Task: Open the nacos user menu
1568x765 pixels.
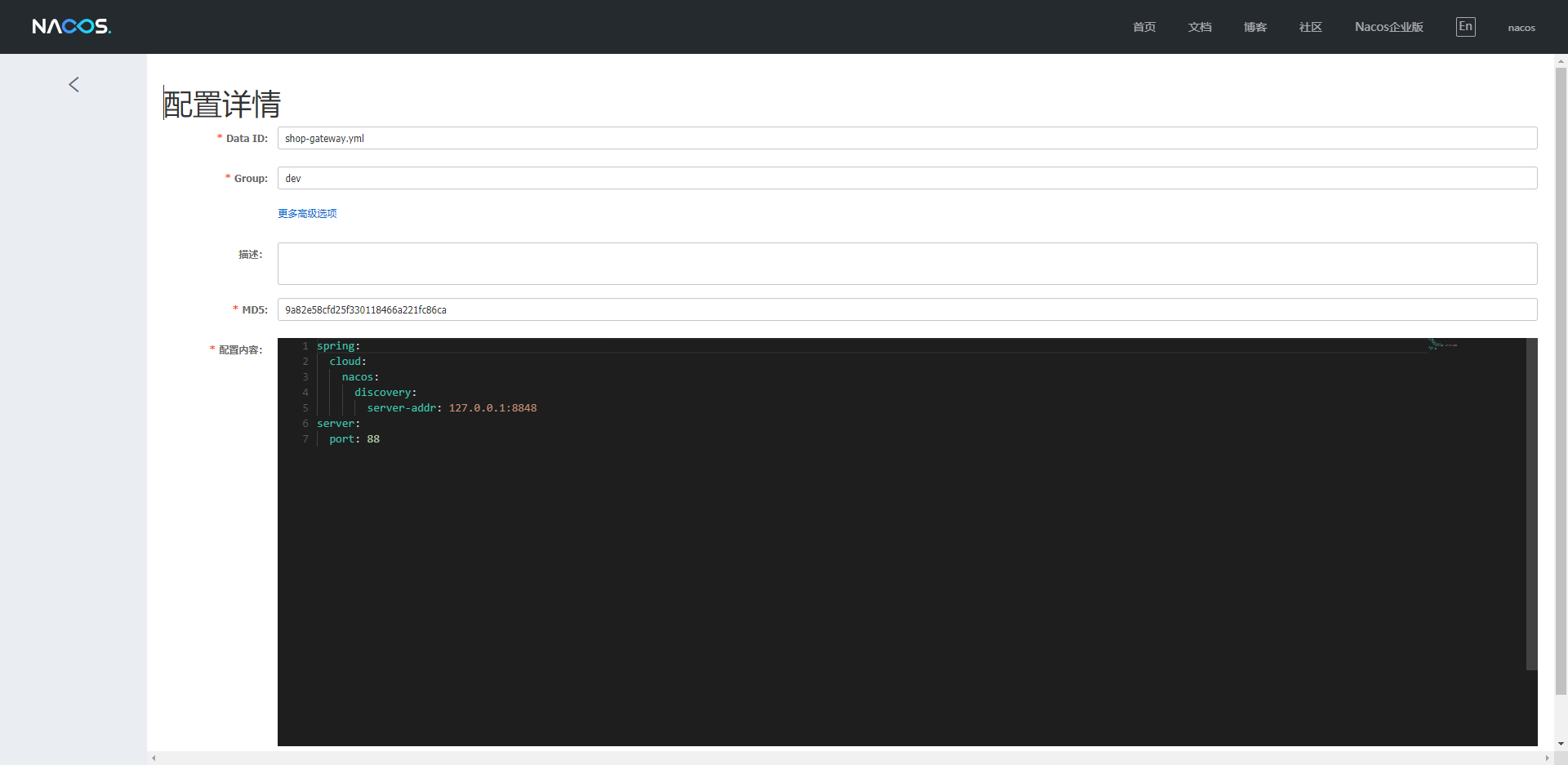Action: click(x=1521, y=28)
